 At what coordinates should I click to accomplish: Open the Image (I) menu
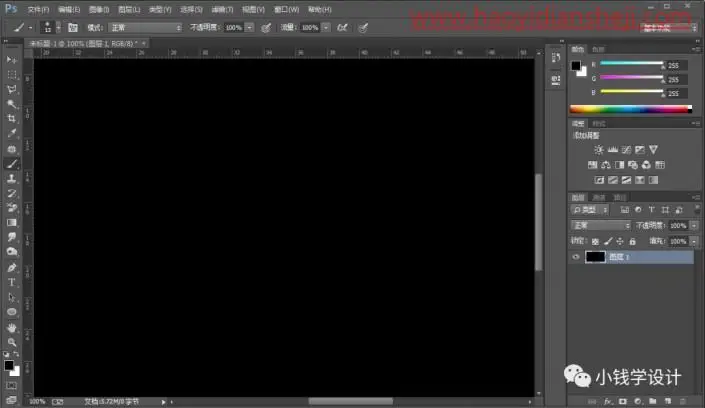(x=99, y=9)
